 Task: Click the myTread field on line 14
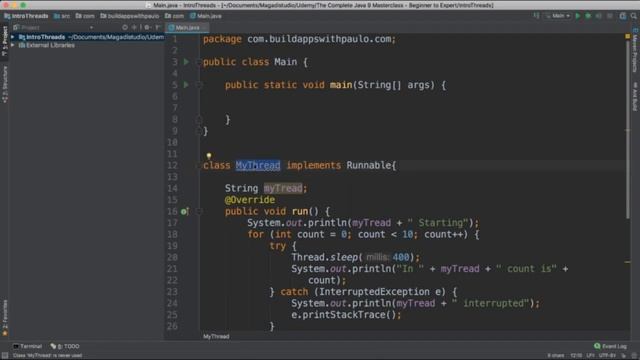pyautogui.click(x=283, y=188)
